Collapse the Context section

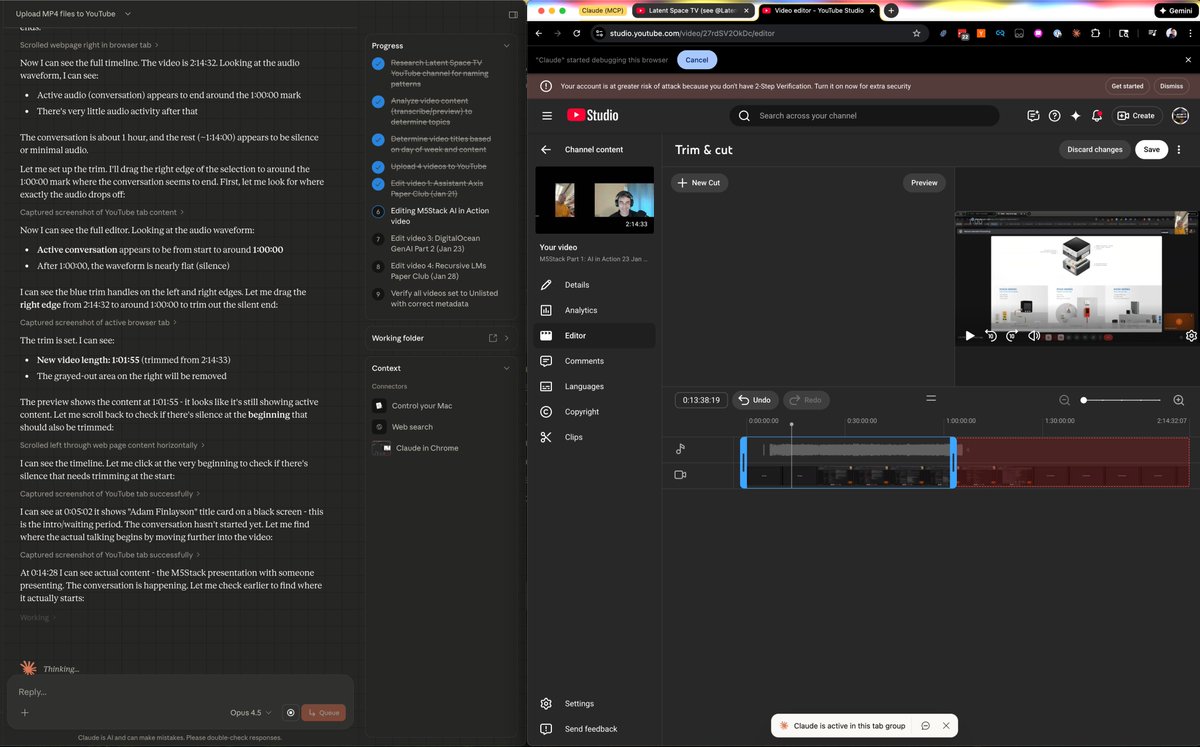pos(506,368)
